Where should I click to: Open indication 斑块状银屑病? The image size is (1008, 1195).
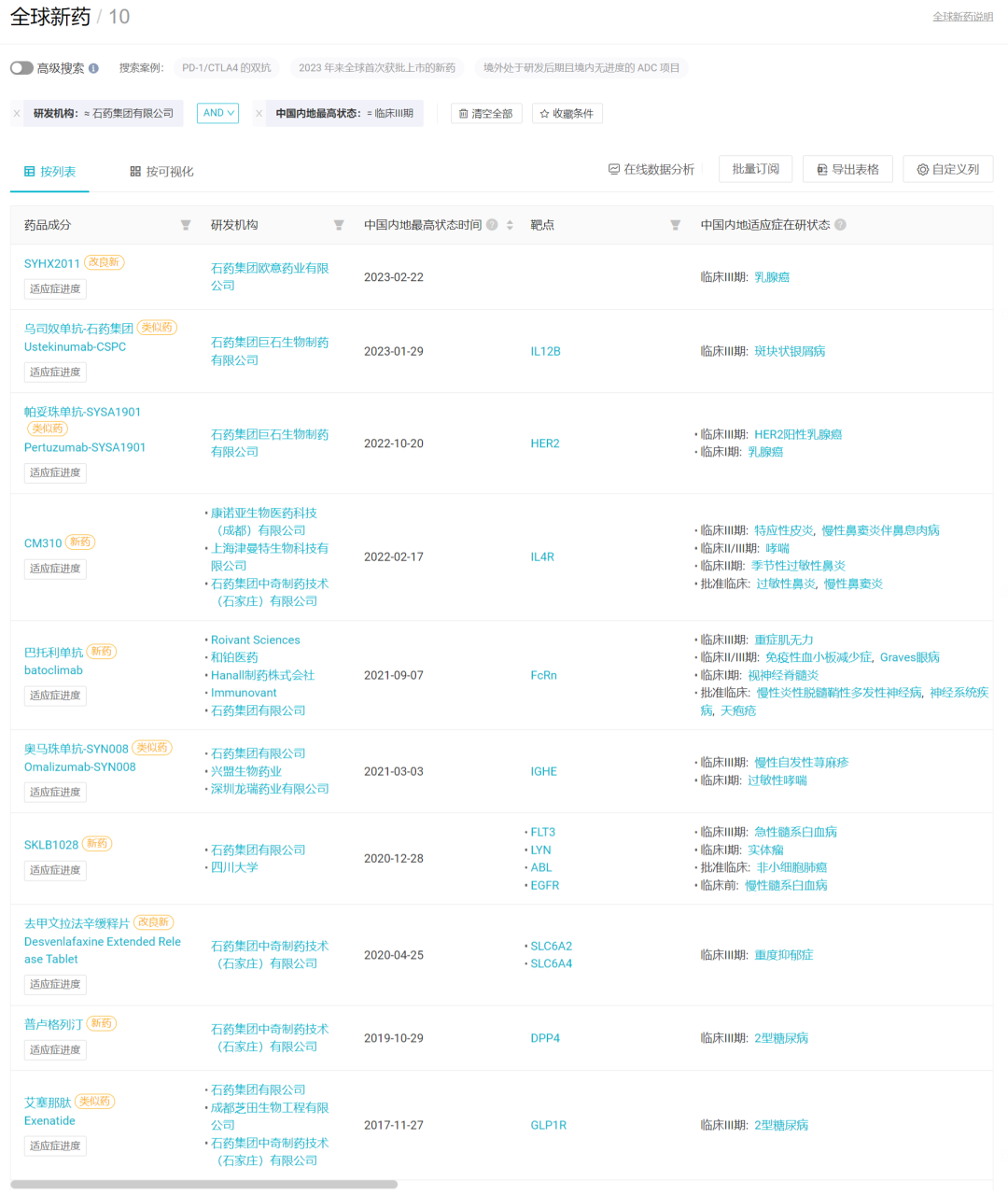point(790,352)
